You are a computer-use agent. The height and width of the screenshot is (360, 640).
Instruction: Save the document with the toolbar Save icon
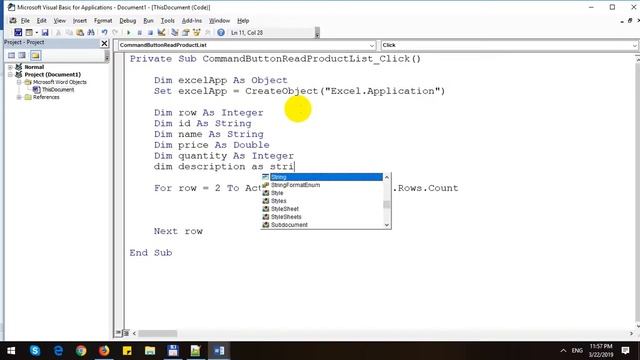click(45, 32)
